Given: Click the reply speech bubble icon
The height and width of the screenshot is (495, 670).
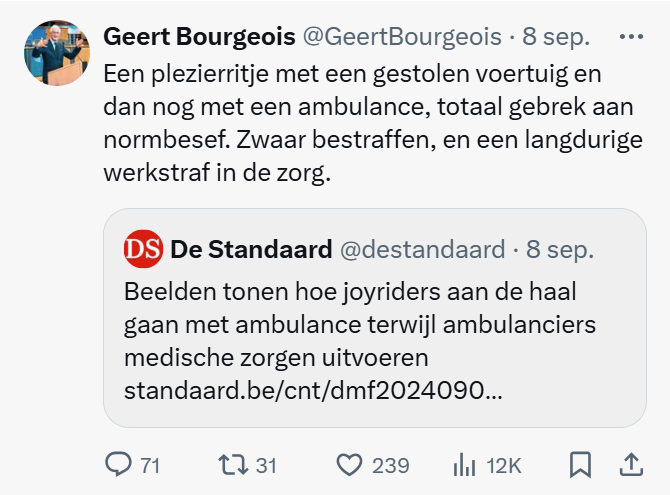Looking at the screenshot, I should [119, 464].
